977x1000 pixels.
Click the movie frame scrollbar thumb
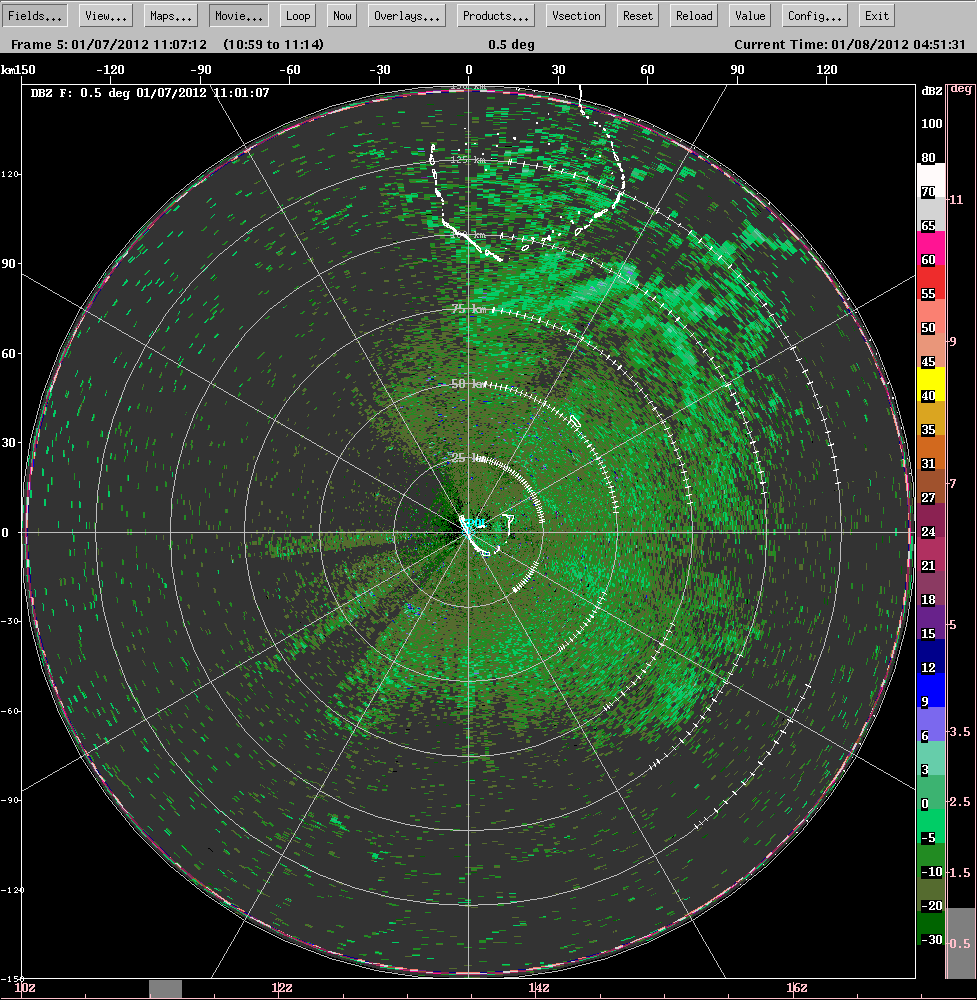pyautogui.click(x=165, y=990)
